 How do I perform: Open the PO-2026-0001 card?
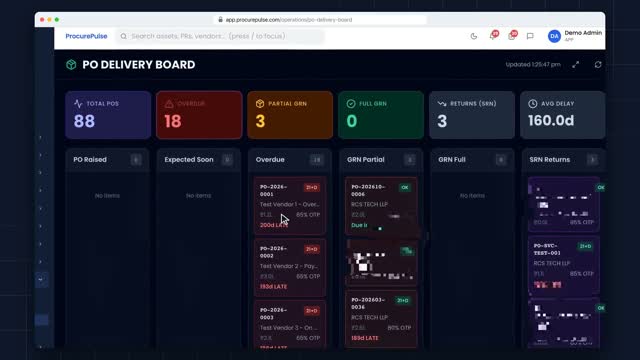[x=290, y=206]
